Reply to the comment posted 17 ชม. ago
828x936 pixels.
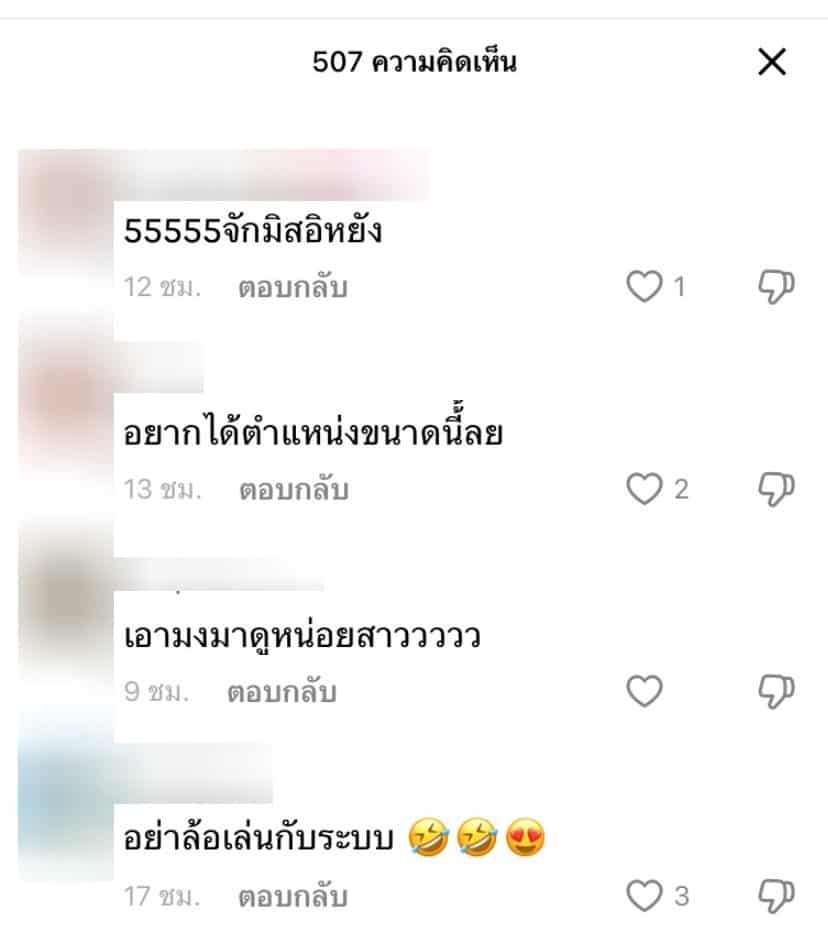[293, 897]
